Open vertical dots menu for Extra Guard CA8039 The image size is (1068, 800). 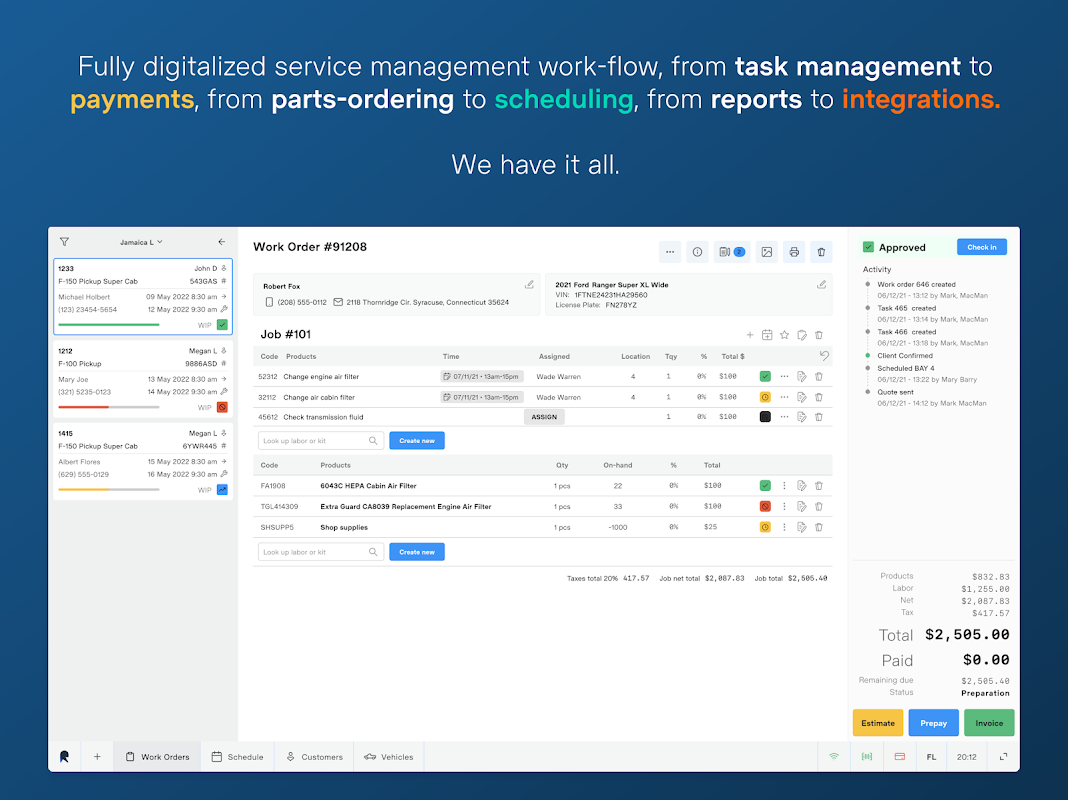(784, 507)
